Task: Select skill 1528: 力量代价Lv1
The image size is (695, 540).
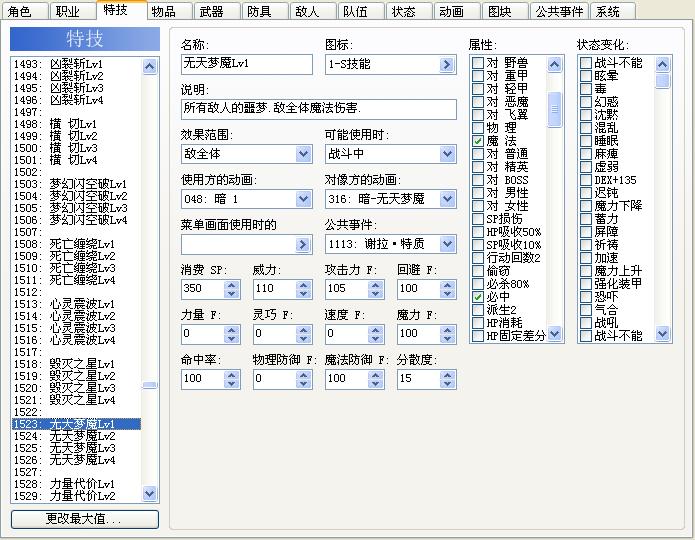Action: pos(76,484)
